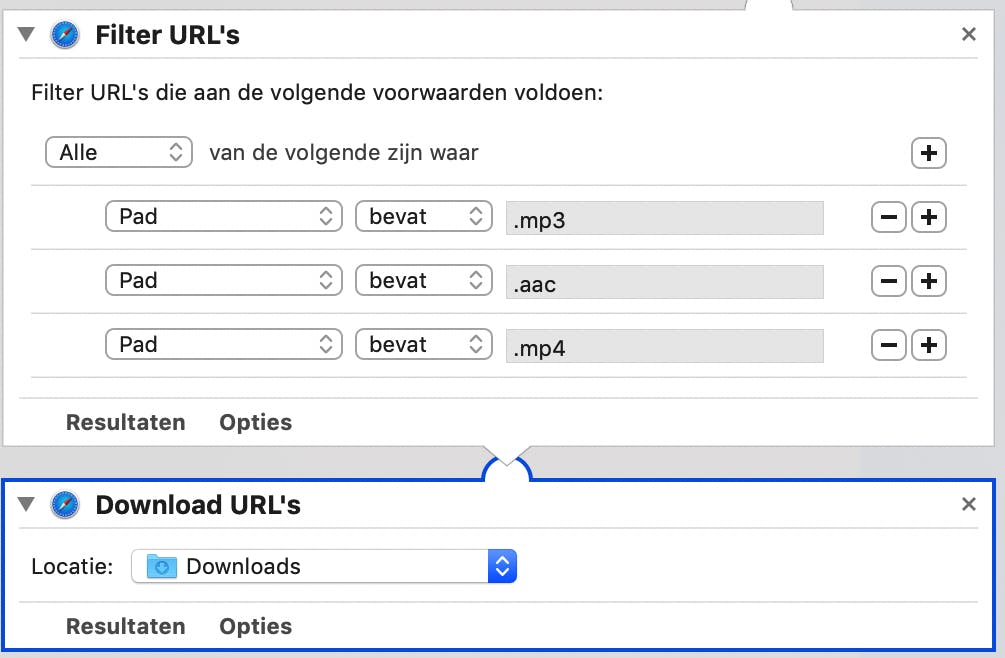The image size is (1005, 658).
Task: Show Resultaten of the Filter URL's action
Action: point(125,422)
